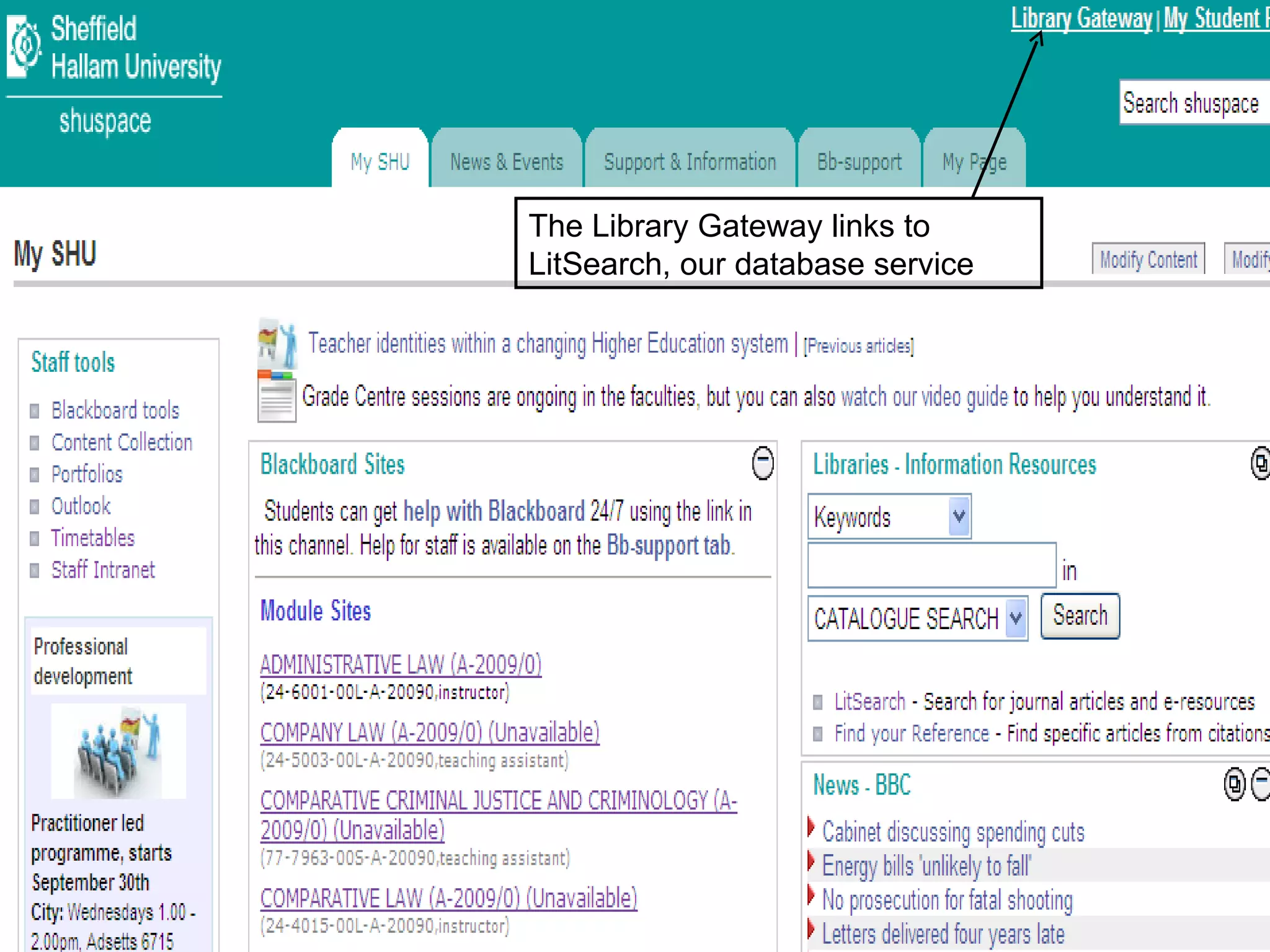Click the library keywords text field
Image resolution: width=1270 pixels, height=952 pixels.
931,565
